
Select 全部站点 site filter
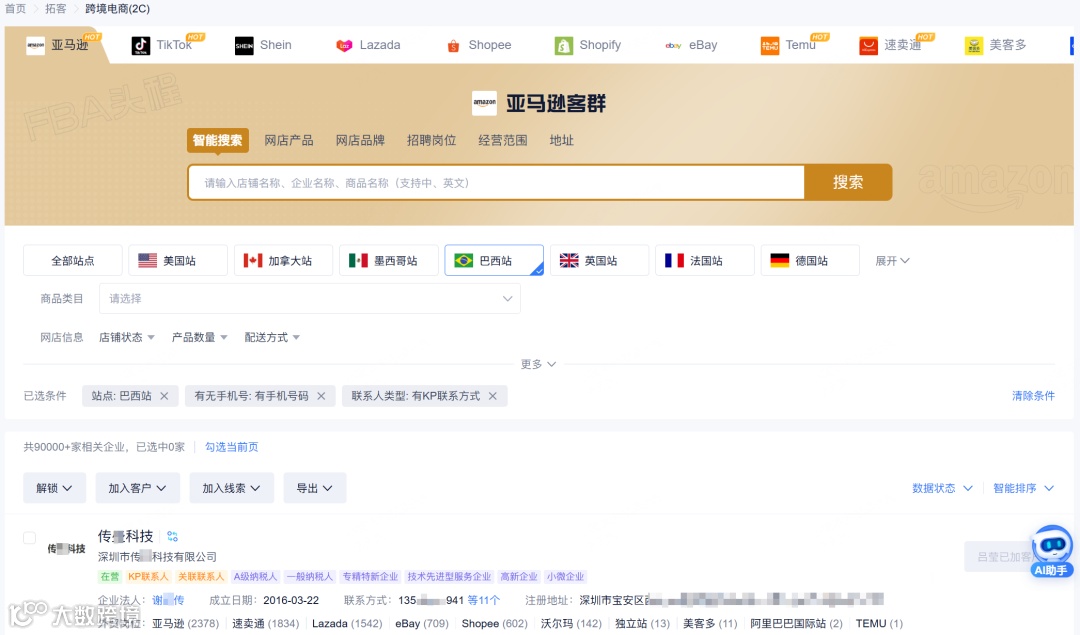[x=73, y=260]
